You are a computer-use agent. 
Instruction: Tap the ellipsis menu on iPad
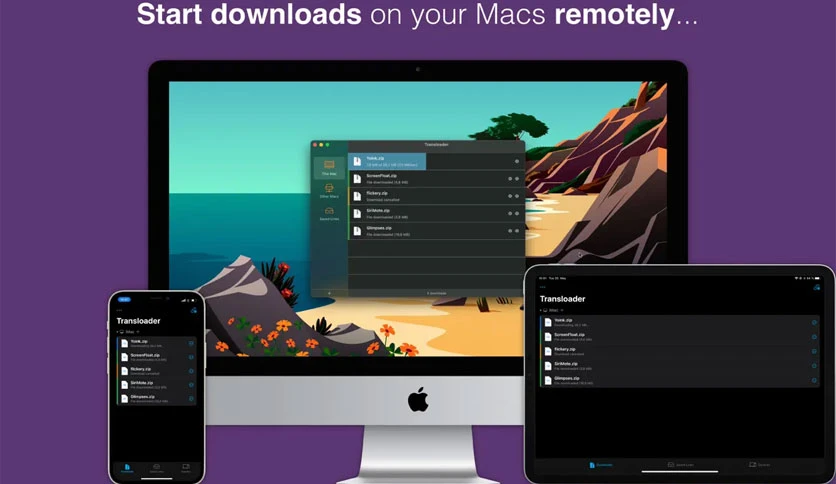pos(542,287)
